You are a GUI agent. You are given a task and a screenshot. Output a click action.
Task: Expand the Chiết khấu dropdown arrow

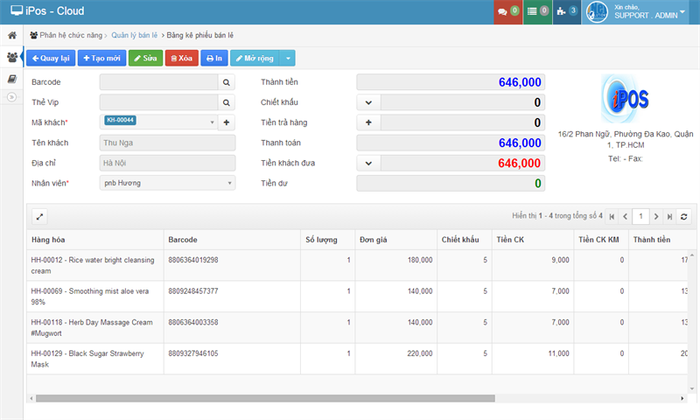click(x=368, y=102)
